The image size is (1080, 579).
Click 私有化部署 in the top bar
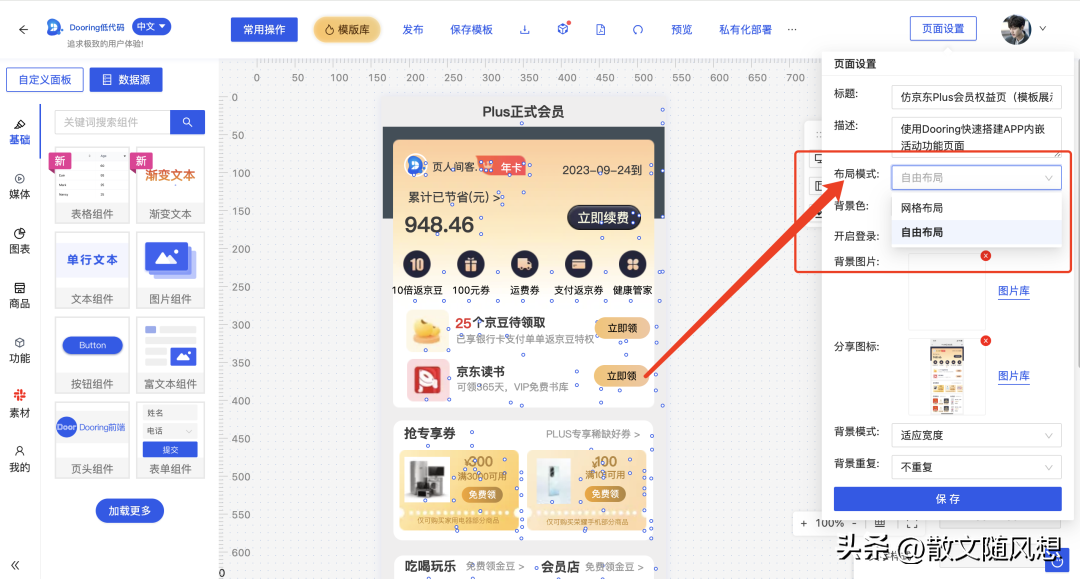click(x=745, y=30)
